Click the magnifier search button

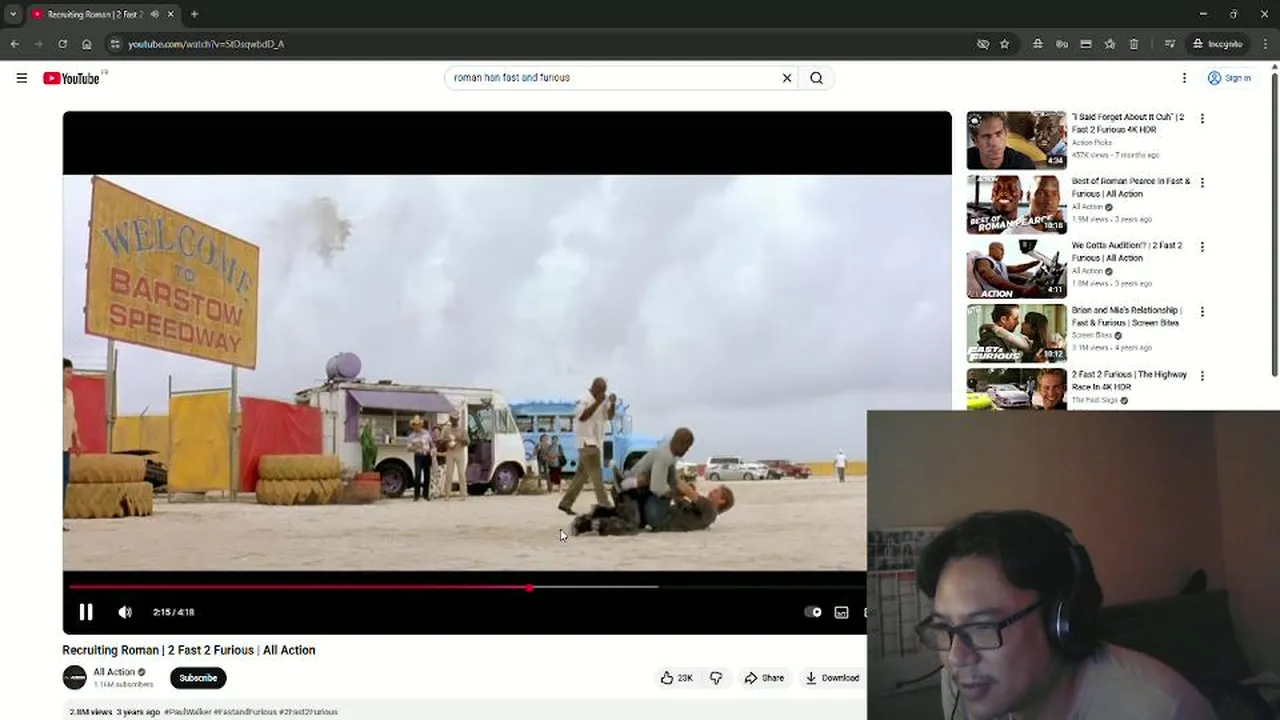coord(817,78)
